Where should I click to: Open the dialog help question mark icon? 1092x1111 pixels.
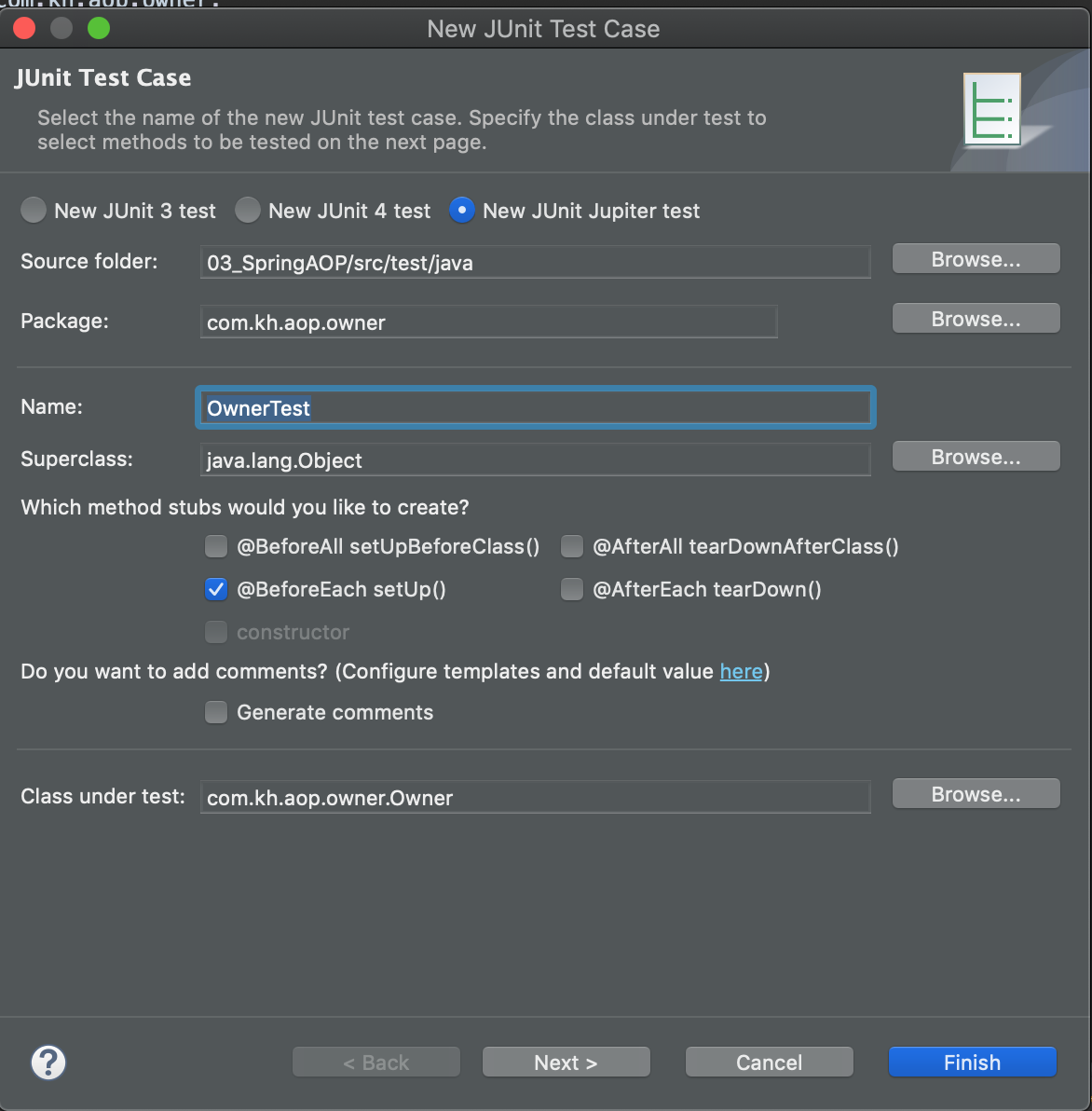tap(48, 1063)
